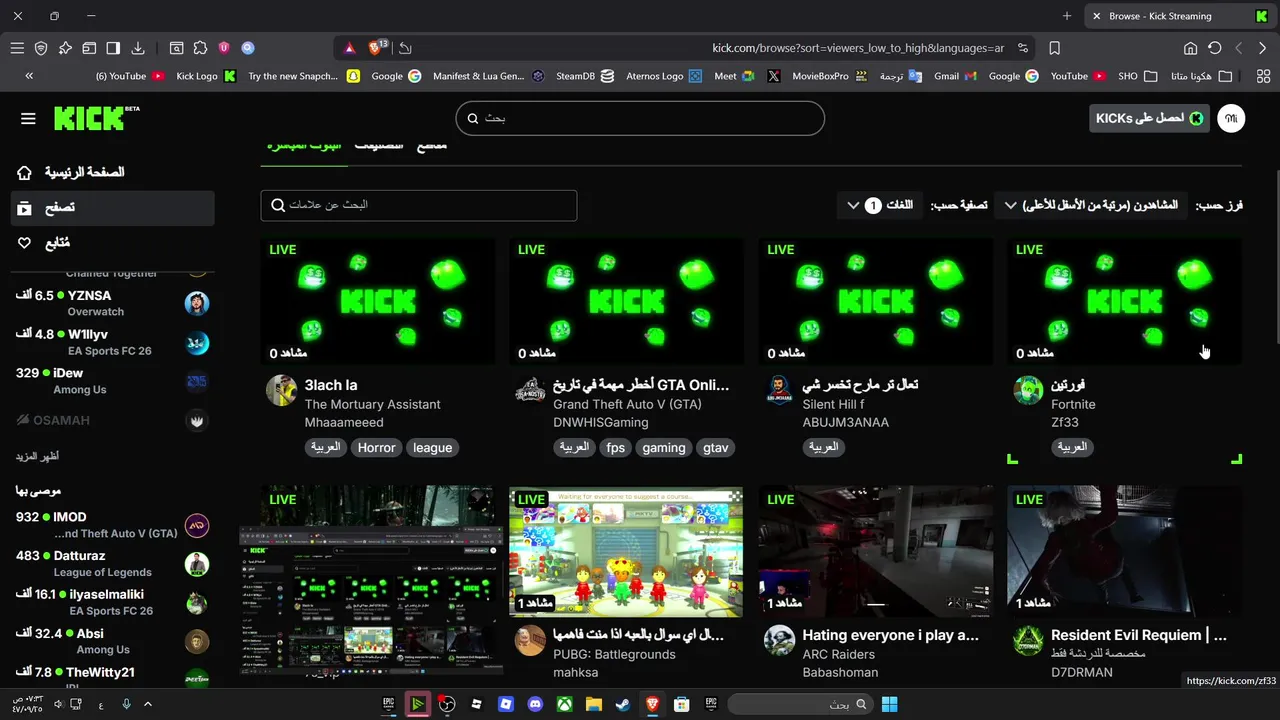Open the SteamDB bookmark
The image size is (1280, 720).
(x=585, y=76)
